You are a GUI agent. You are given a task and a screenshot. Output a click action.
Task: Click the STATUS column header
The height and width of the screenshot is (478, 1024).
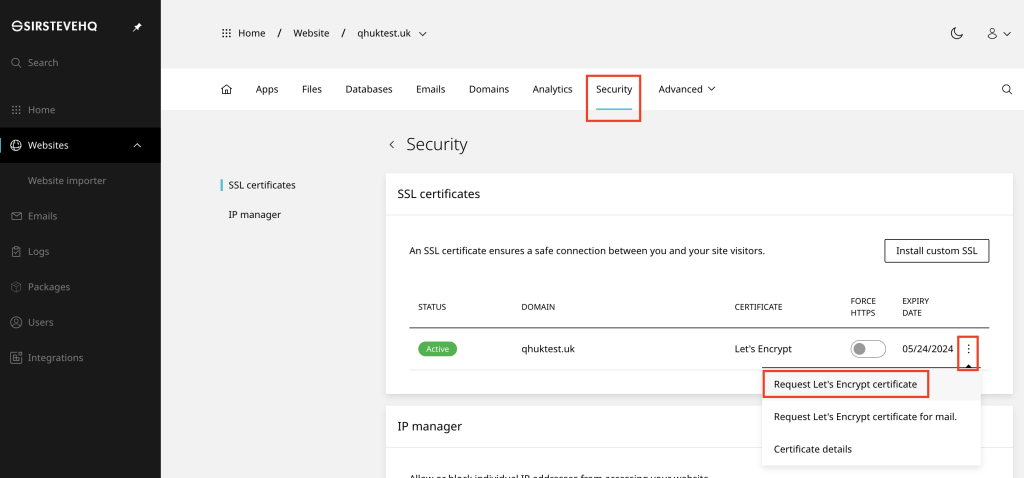pos(432,307)
